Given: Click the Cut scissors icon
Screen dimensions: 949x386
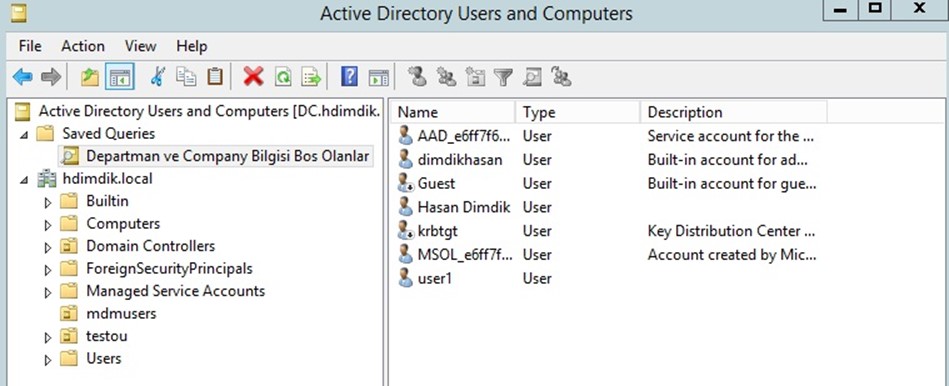Looking at the screenshot, I should coord(157,77).
